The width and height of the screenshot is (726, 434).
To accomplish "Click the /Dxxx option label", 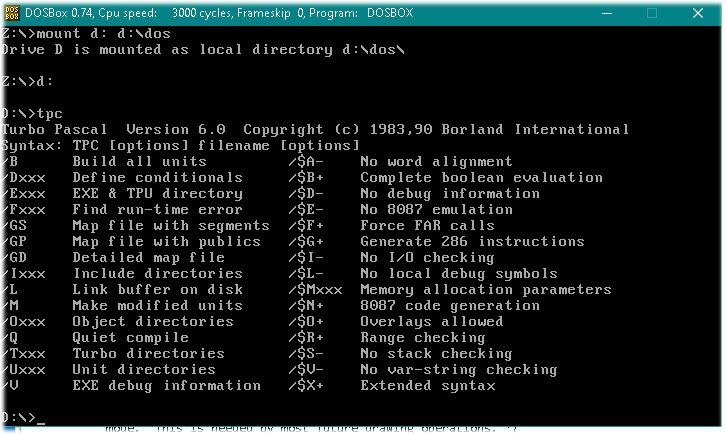I will click(x=24, y=177).
